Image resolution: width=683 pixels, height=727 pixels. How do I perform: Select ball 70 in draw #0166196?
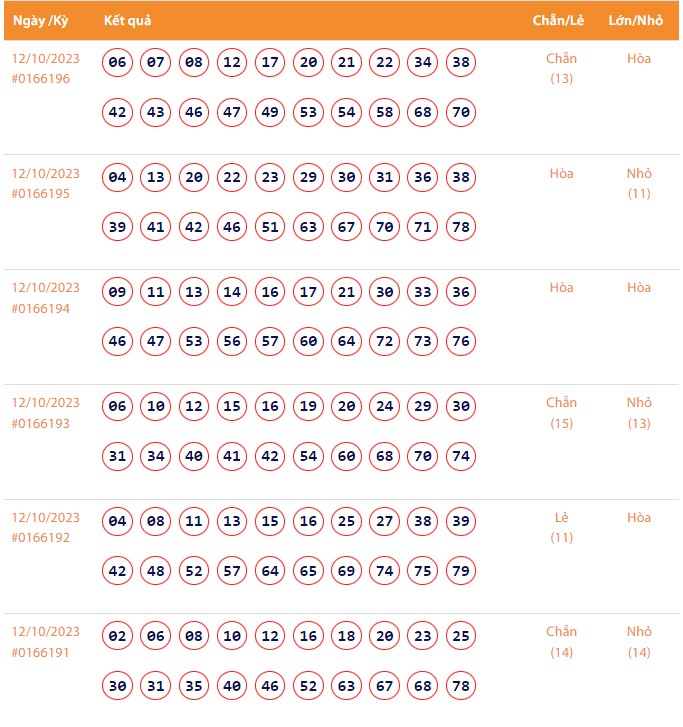461,112
